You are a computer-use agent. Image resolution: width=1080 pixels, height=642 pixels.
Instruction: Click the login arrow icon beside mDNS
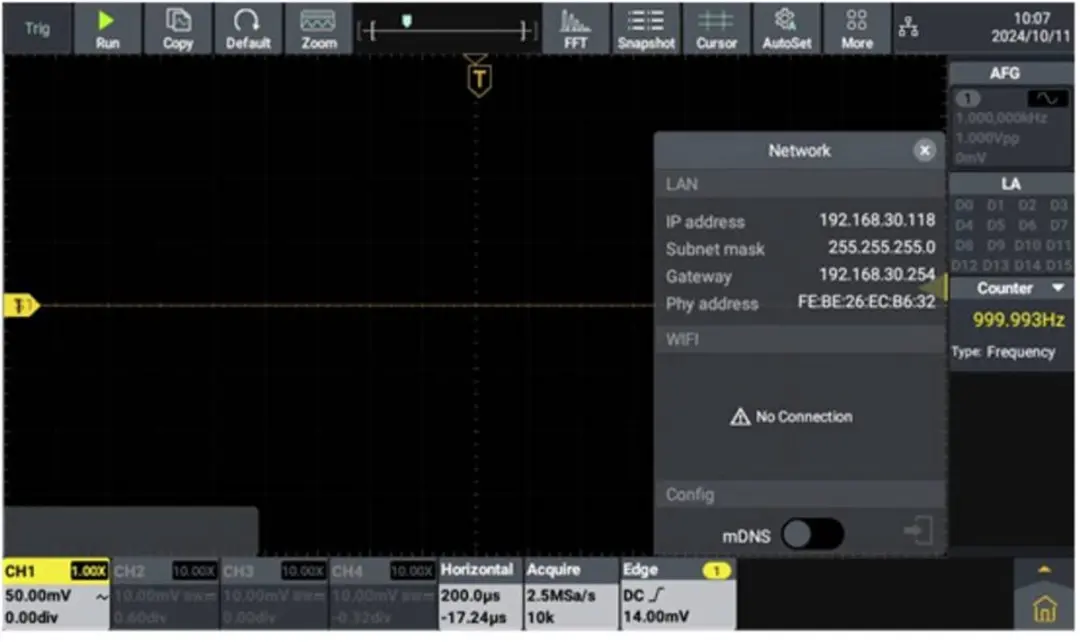tap(918, 531)
